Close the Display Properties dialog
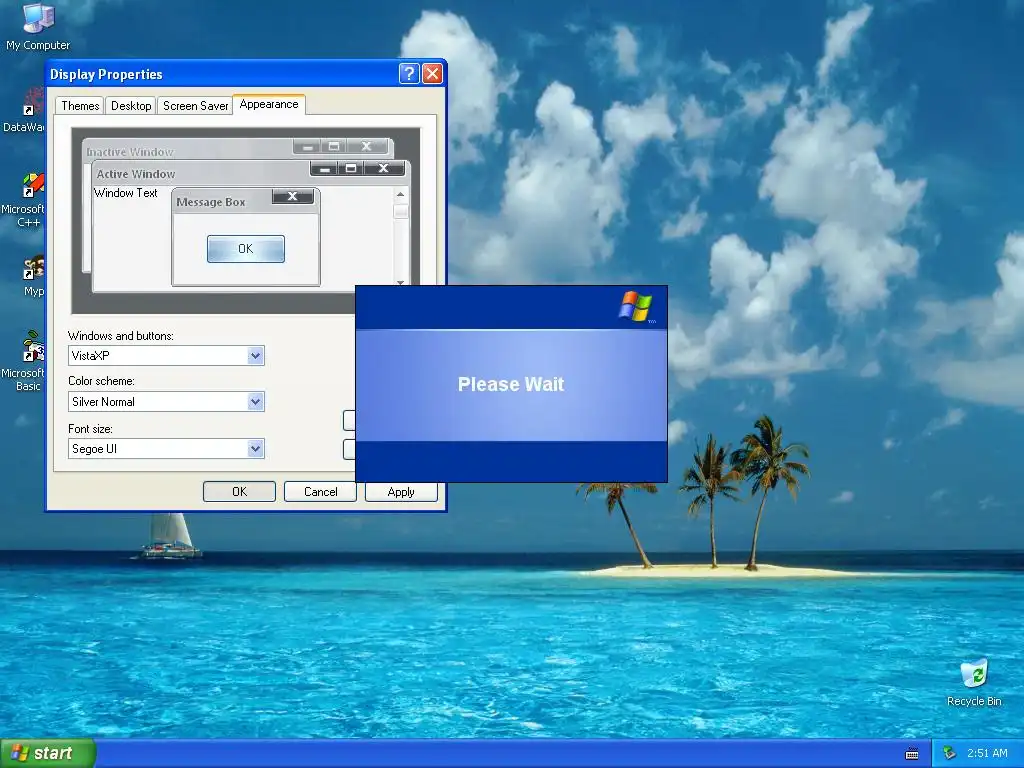This screenshot has width=1024, height=768. tap(432, 73)
